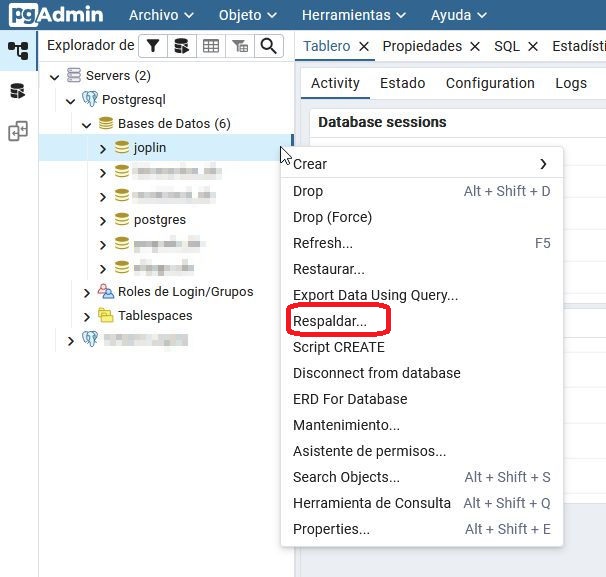This screenshot has height=577, width=606.
Task: Expand the Roles de Login/Grupos node
Action: click(x=87, y=292)
